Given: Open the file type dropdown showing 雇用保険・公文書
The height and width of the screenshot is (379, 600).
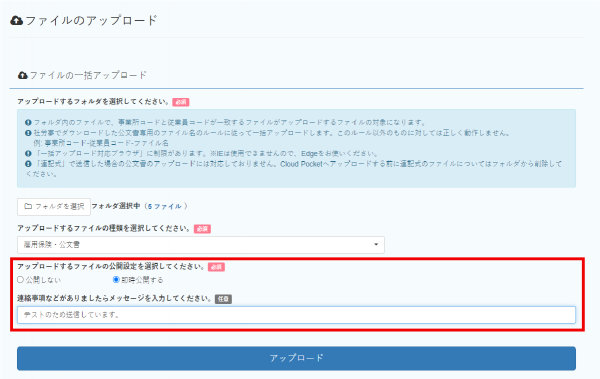Looking at the screenshot, I should pyautogui.click(x=201, y=245).
